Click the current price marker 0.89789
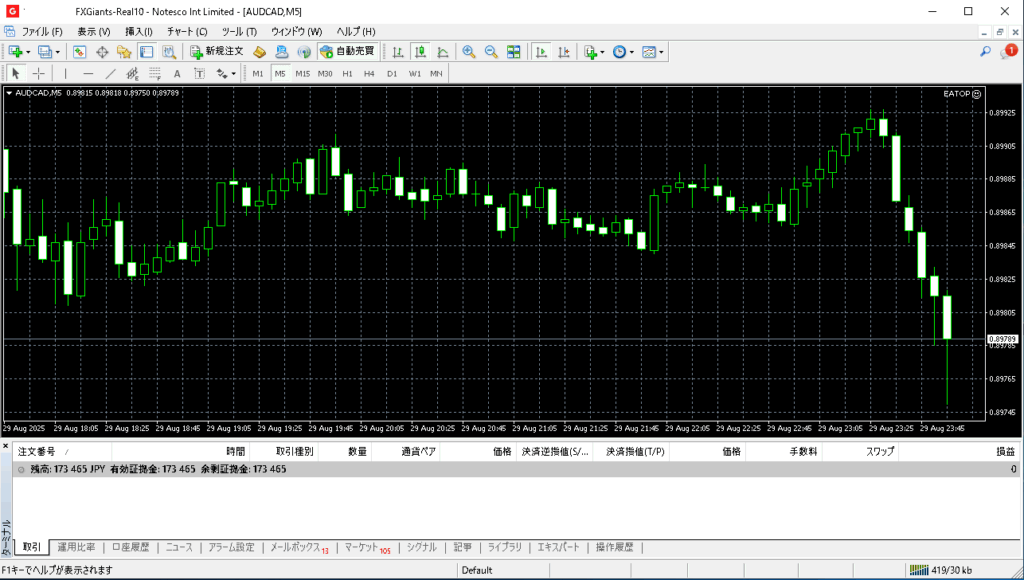 [x=1002, y=340]
